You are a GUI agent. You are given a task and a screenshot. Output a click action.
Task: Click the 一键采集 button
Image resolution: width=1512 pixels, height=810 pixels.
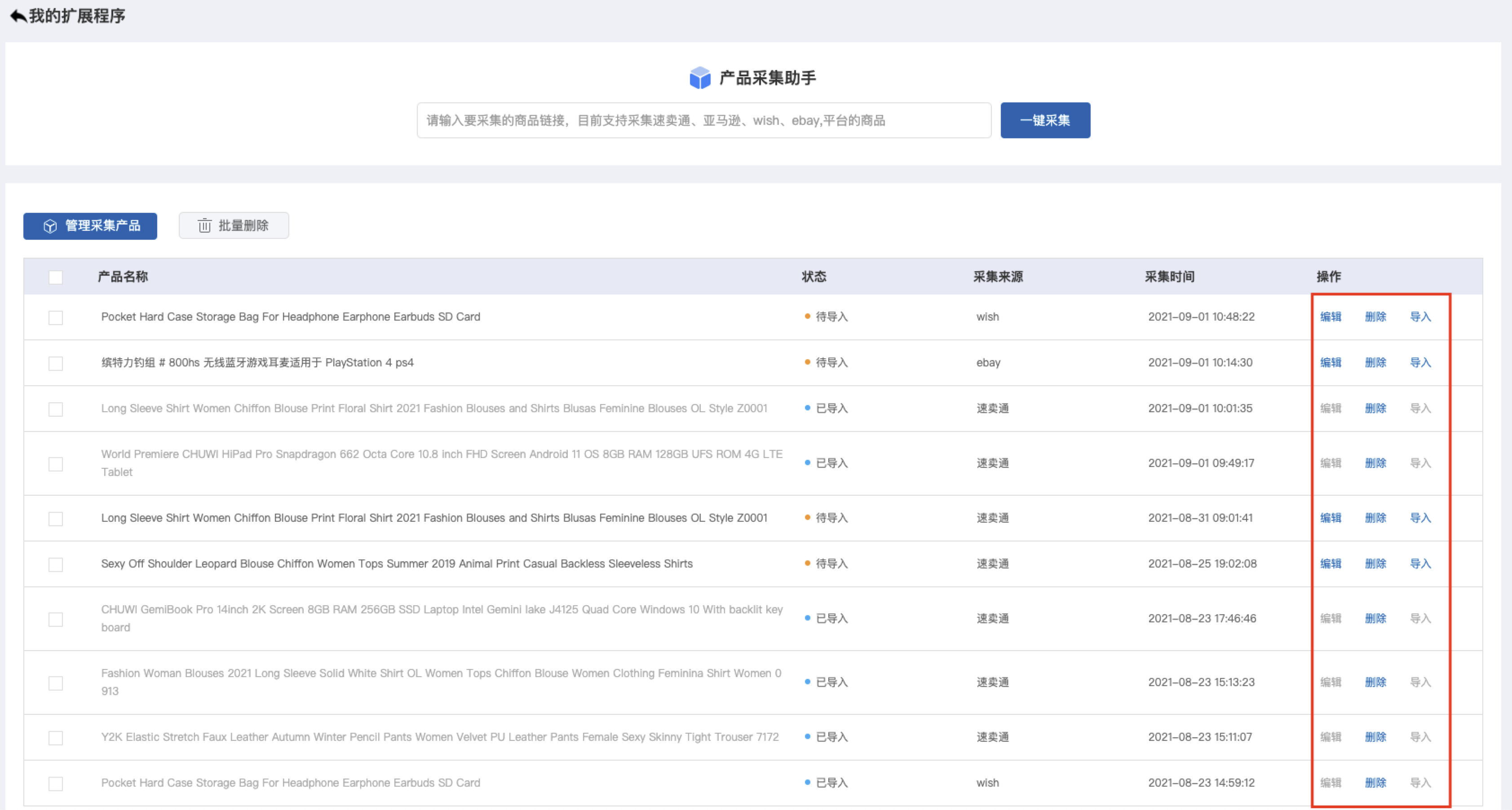1045,120
